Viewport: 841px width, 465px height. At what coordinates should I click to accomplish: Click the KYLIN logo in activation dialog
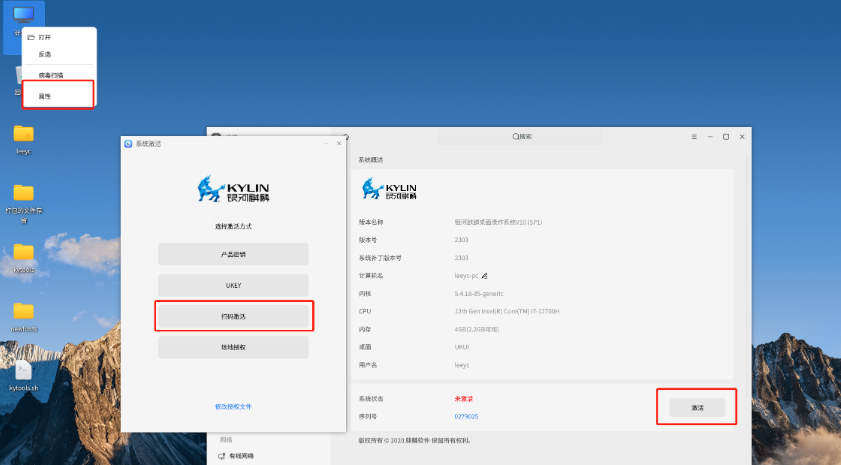(233, 189)
